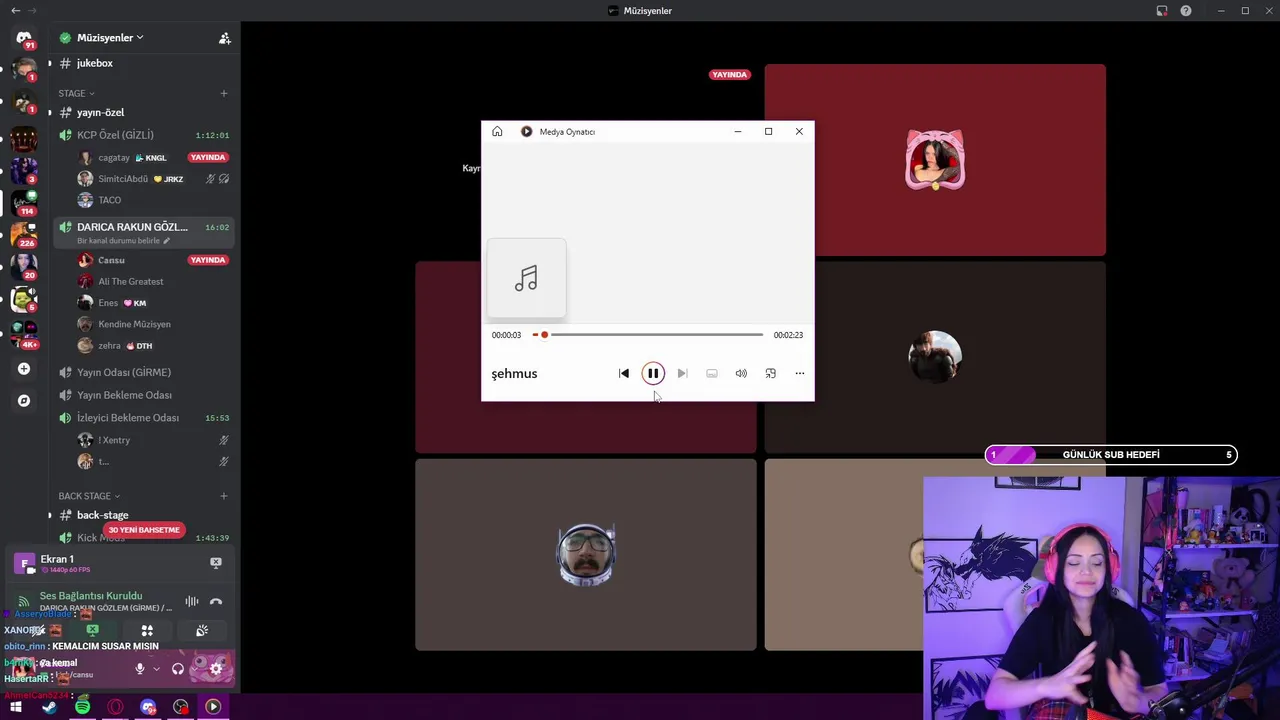Toggle the green screen share button
Image resolution: width=1280 pixels, height=720 pixels.
tap(92, 630)
